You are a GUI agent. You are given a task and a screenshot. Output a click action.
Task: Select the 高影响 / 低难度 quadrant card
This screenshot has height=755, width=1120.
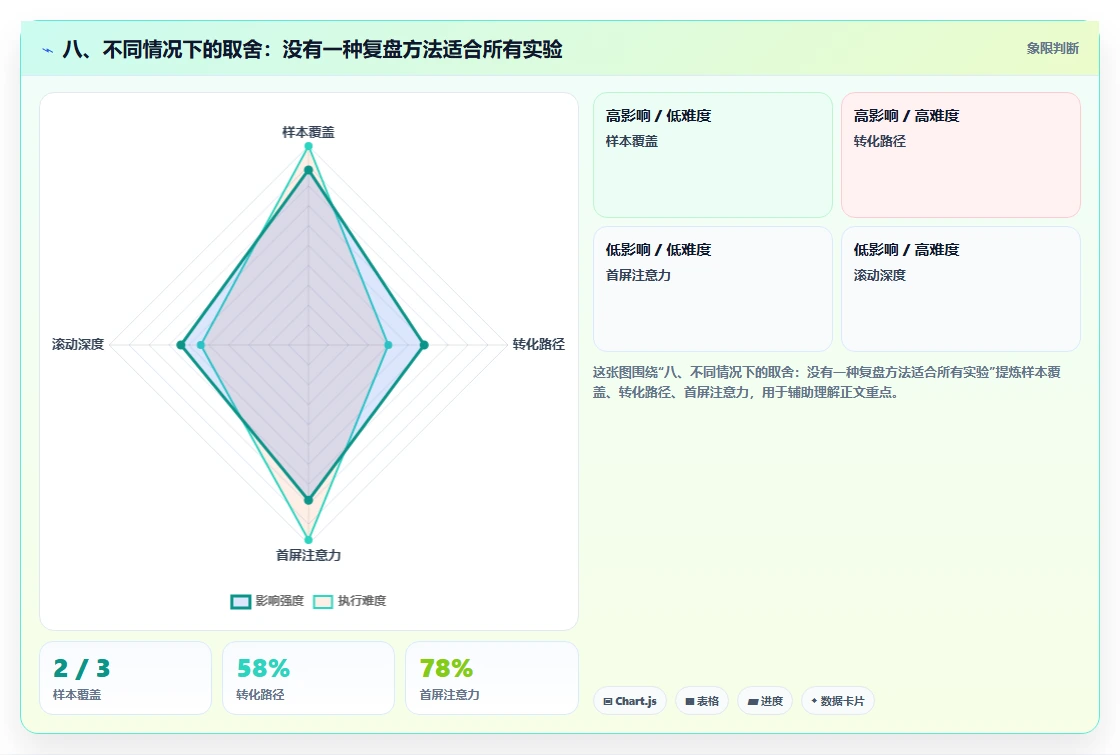713,155
